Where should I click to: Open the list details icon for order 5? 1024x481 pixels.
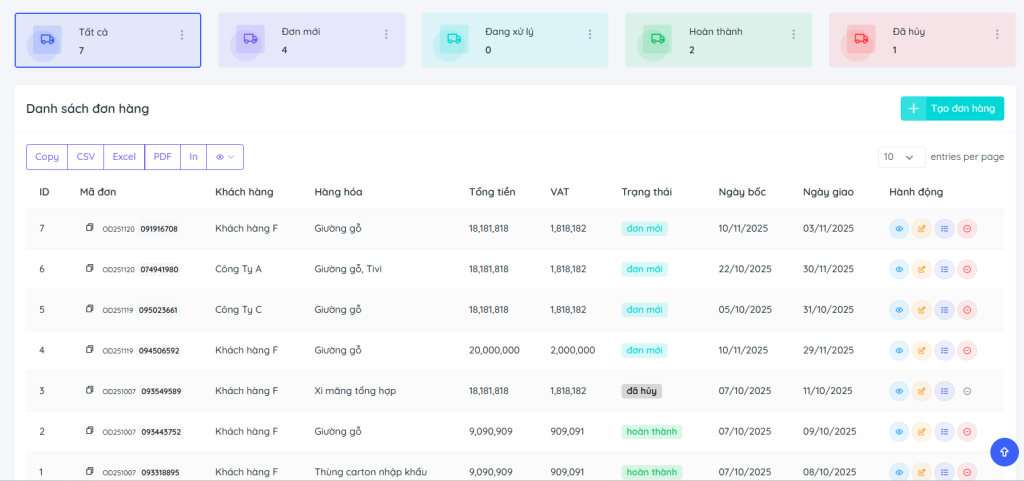(944, 310)
